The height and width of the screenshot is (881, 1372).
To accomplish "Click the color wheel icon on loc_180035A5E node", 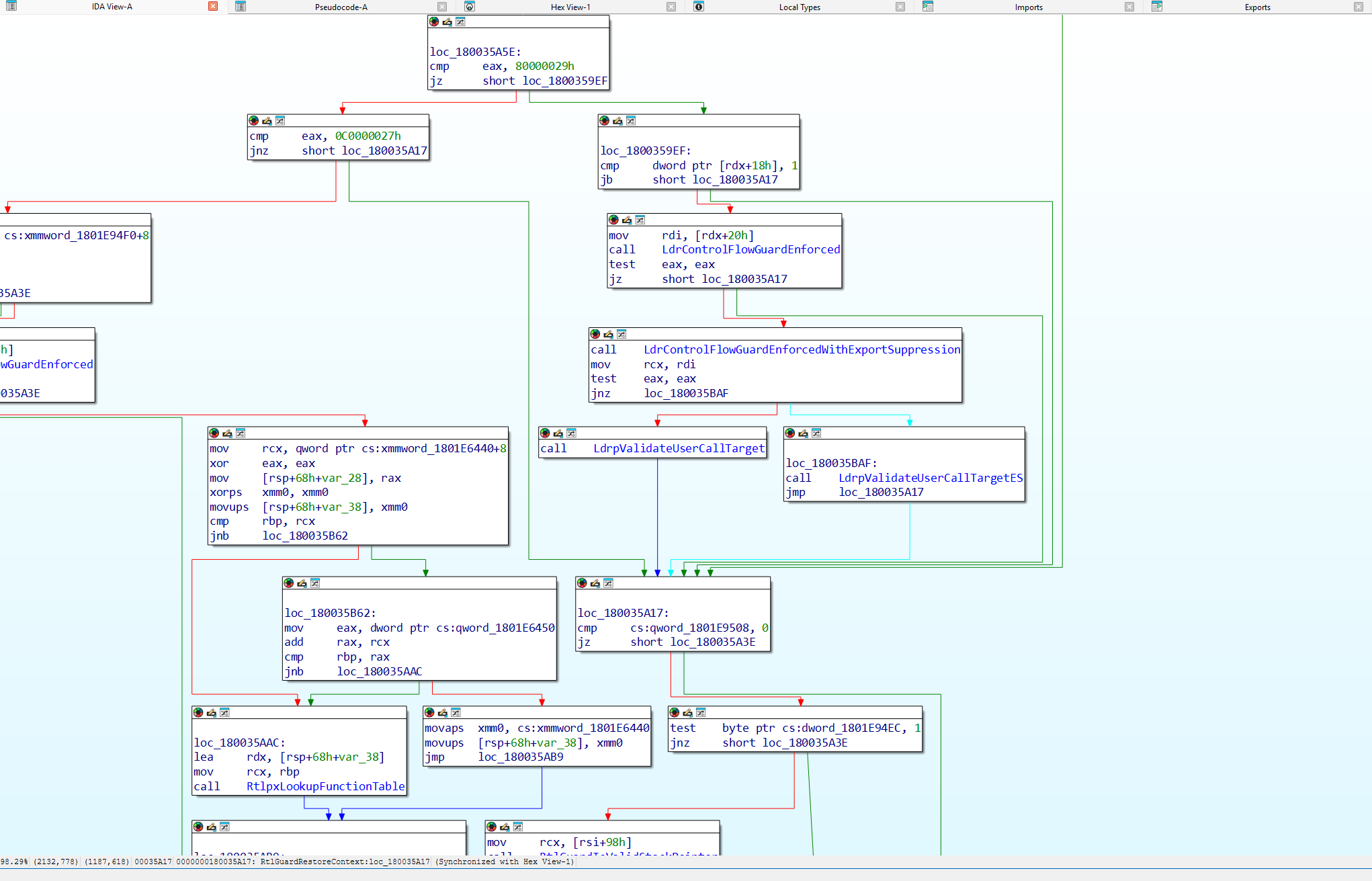I will click(434, 22).
